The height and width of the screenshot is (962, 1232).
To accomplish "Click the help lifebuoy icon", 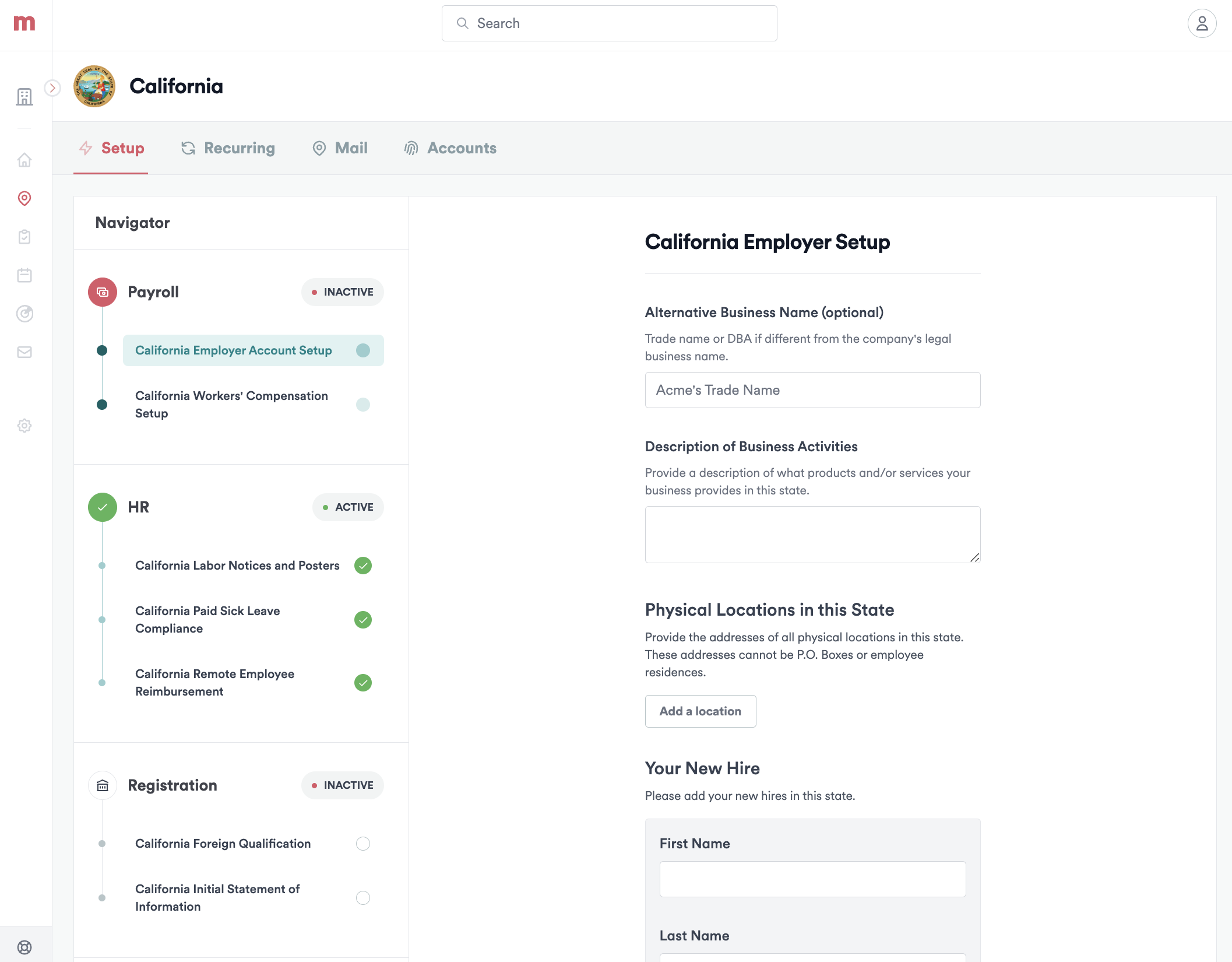I will tap(24, 947).
